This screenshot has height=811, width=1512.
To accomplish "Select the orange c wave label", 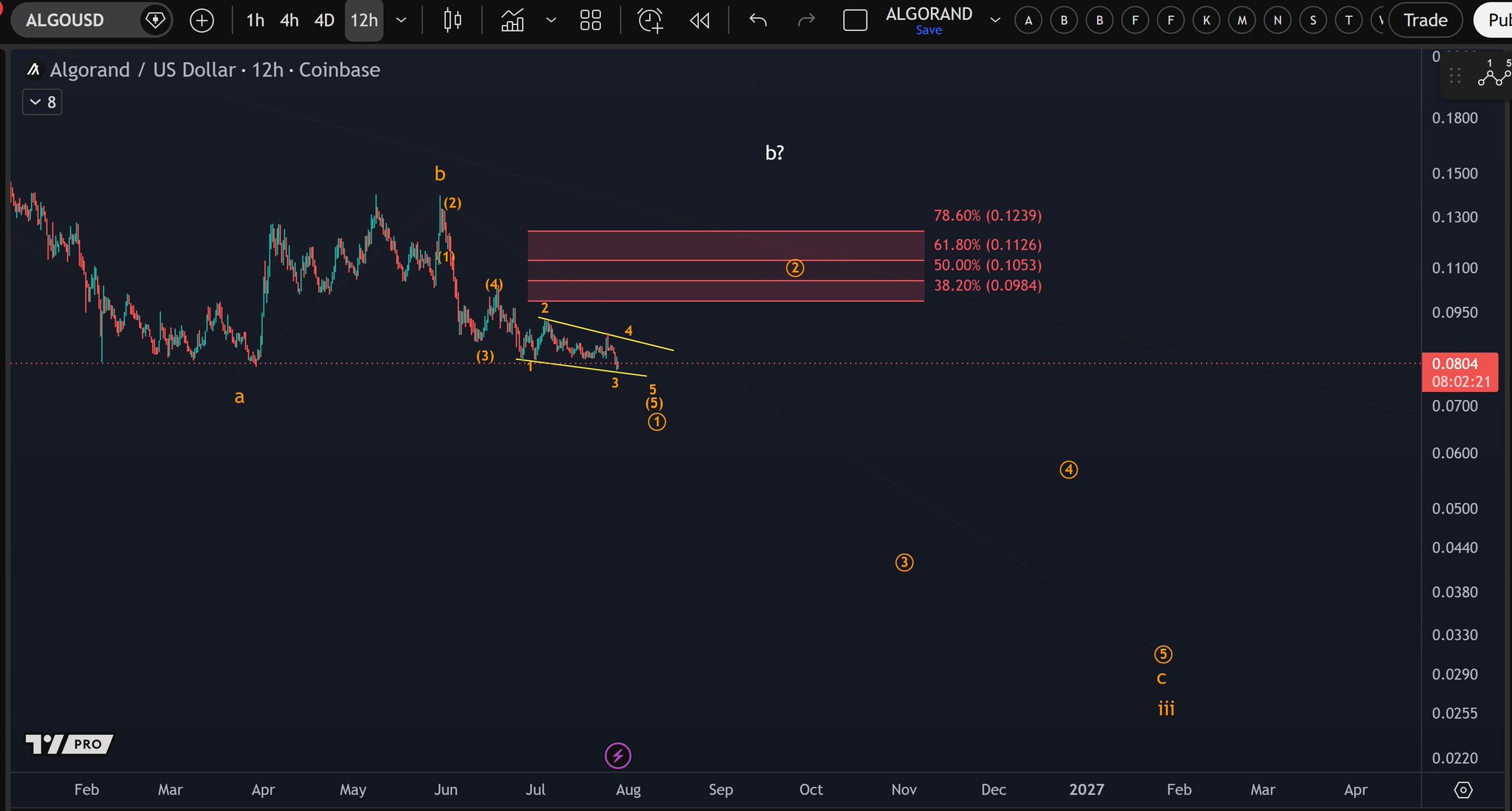I will (x=1161, y=678).
